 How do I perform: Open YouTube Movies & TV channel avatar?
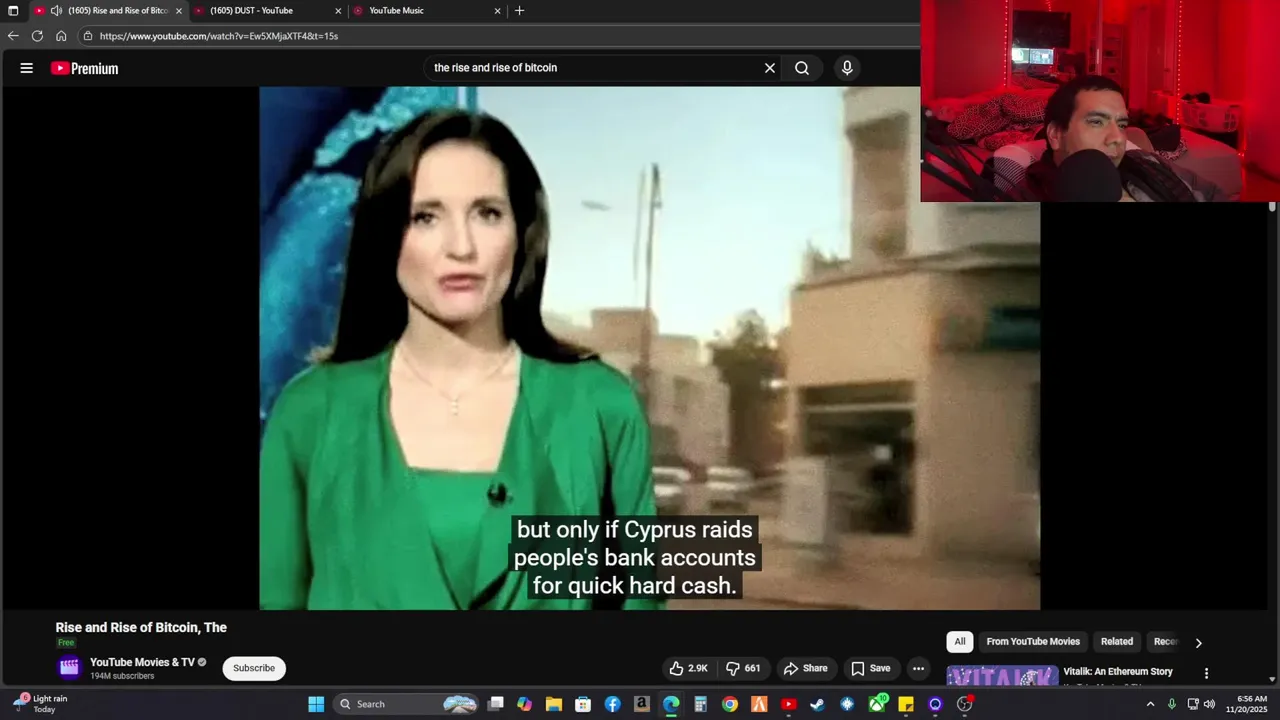click(69, 668)
